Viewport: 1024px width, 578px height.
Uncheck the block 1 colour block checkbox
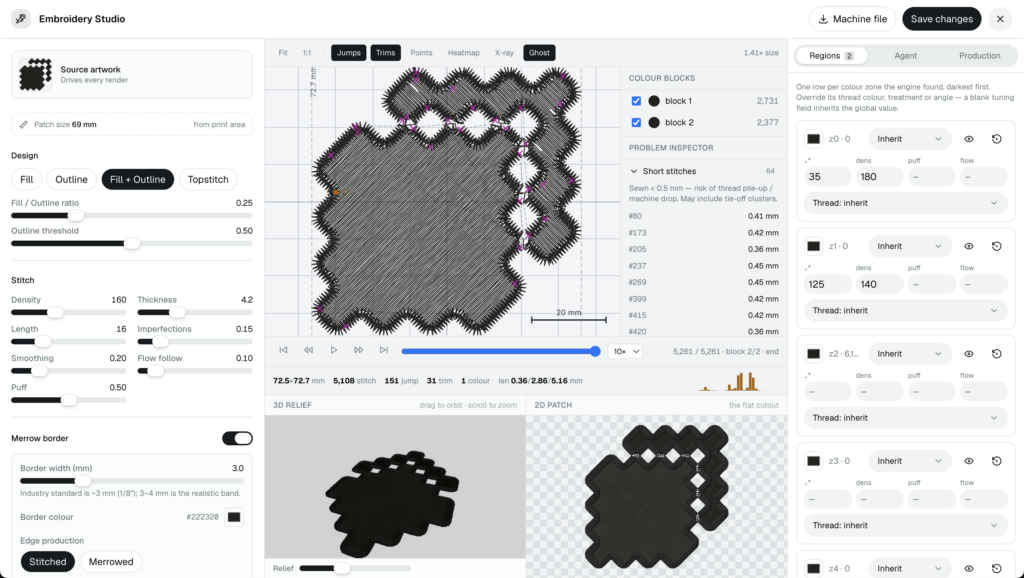point(636,101)
